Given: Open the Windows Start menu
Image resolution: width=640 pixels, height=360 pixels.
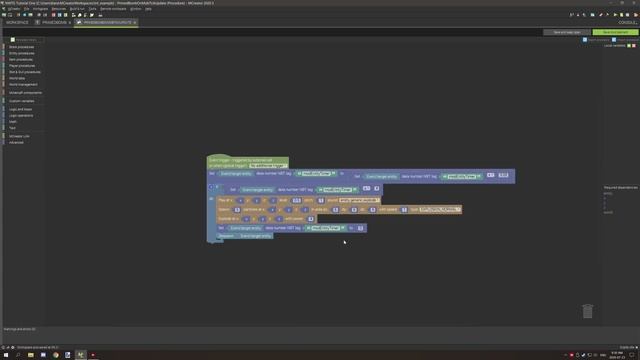Looking at the screenshot, I should pos(6,355).
